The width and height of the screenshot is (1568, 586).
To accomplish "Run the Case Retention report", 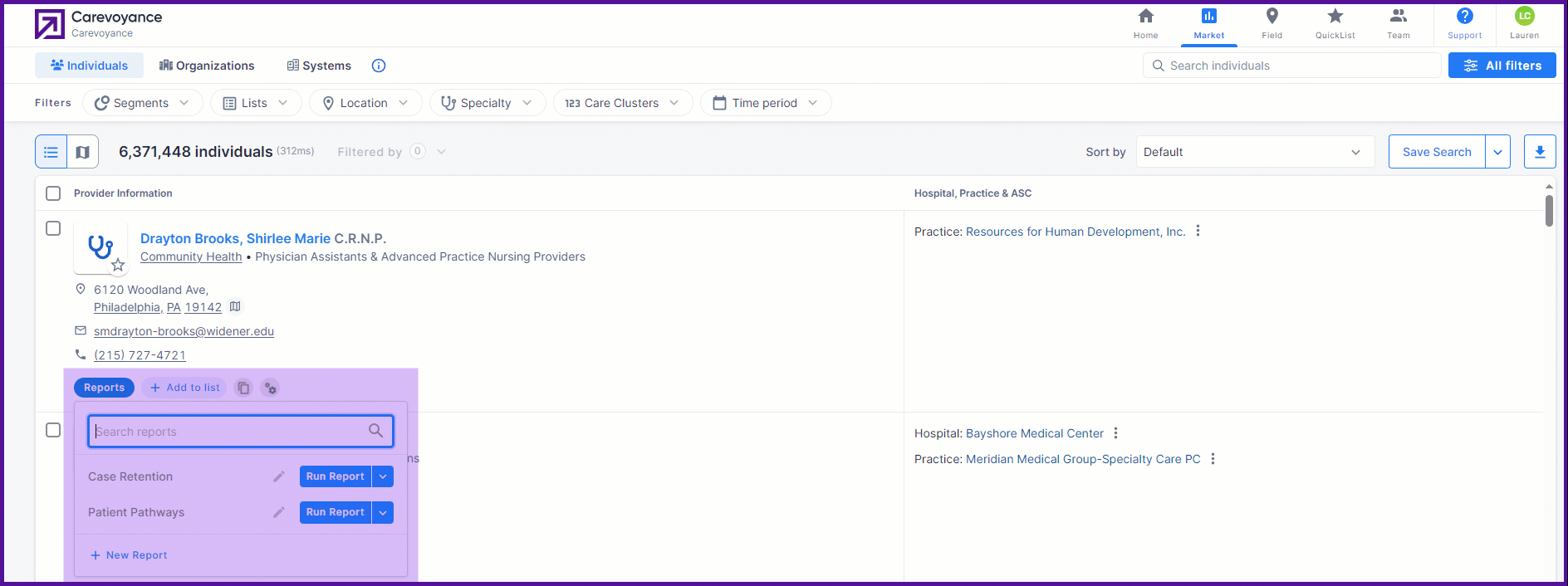I will tap(335, 476).
